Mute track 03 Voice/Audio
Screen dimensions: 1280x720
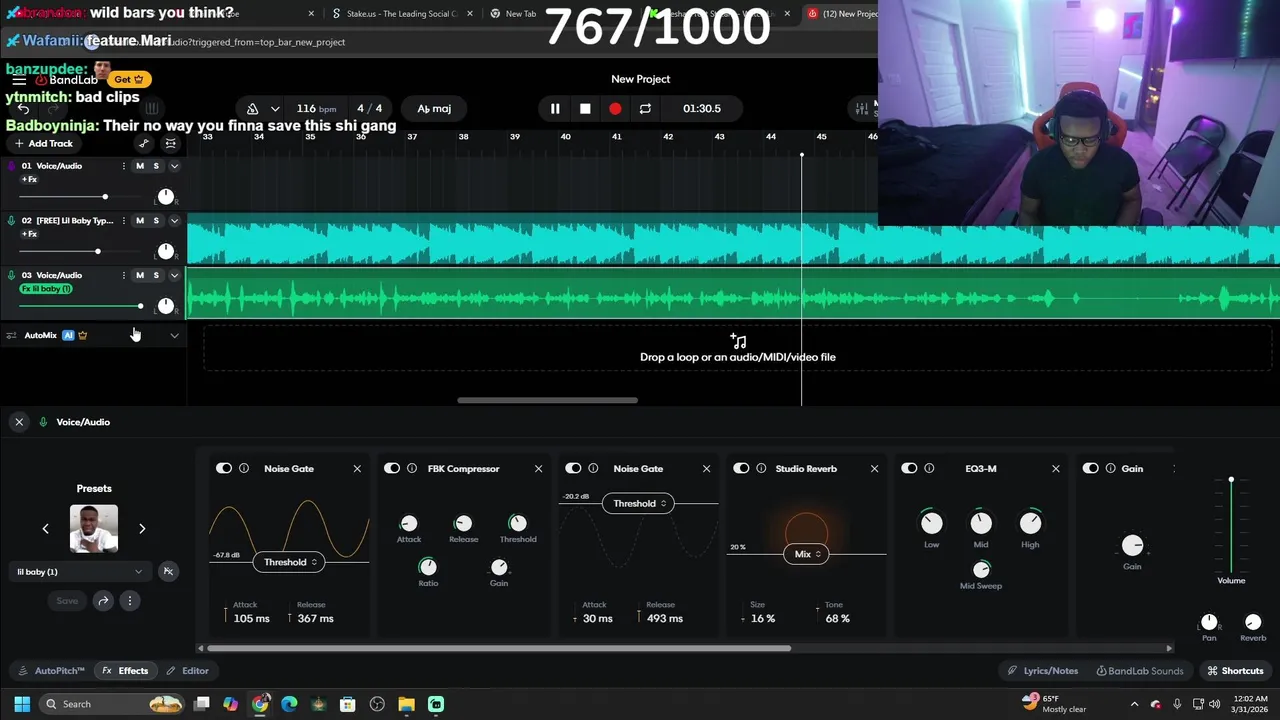pyautogui.click(x=140, y=275)
